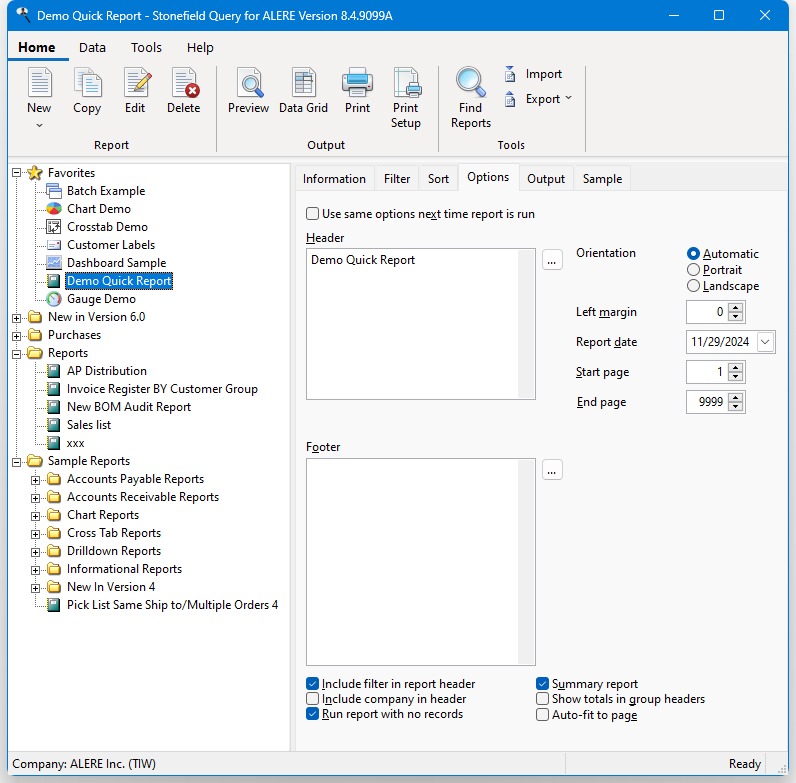
Task: Select the Customer Labels report
Action: 111,245
